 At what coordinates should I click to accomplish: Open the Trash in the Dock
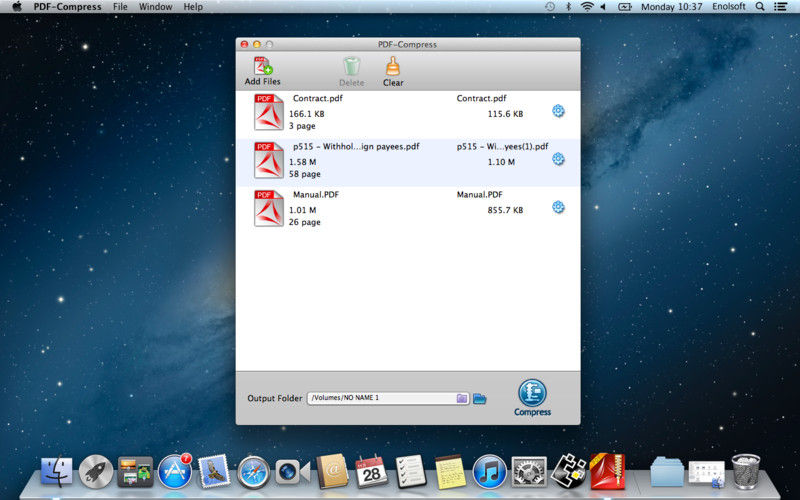[745, 471]
